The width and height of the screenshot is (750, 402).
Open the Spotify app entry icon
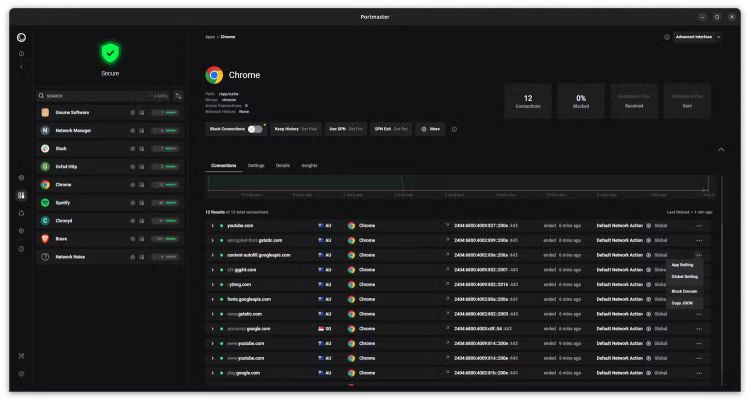[x=45, y=202]
